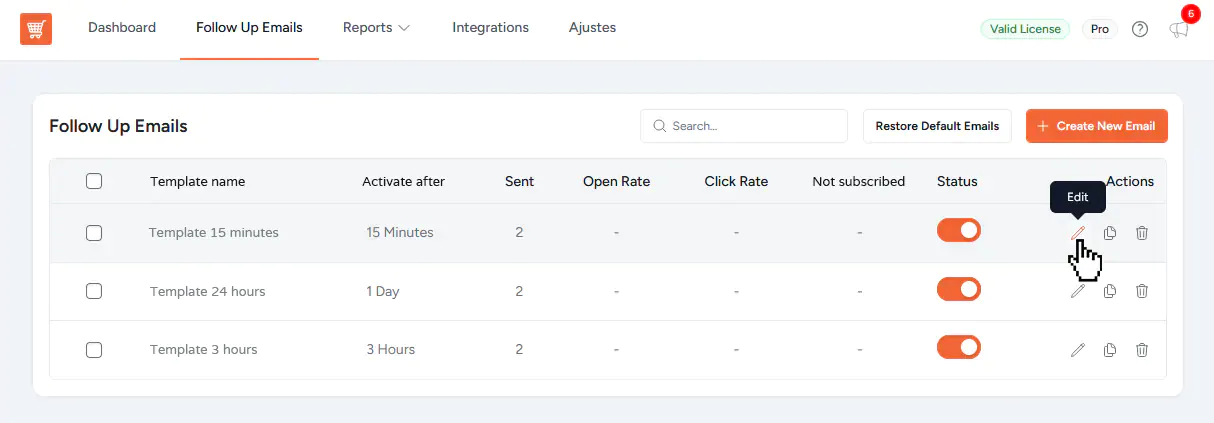Go to the Dashboard tab
Screen dimensions: 1214x423
(x=122, y=28)
